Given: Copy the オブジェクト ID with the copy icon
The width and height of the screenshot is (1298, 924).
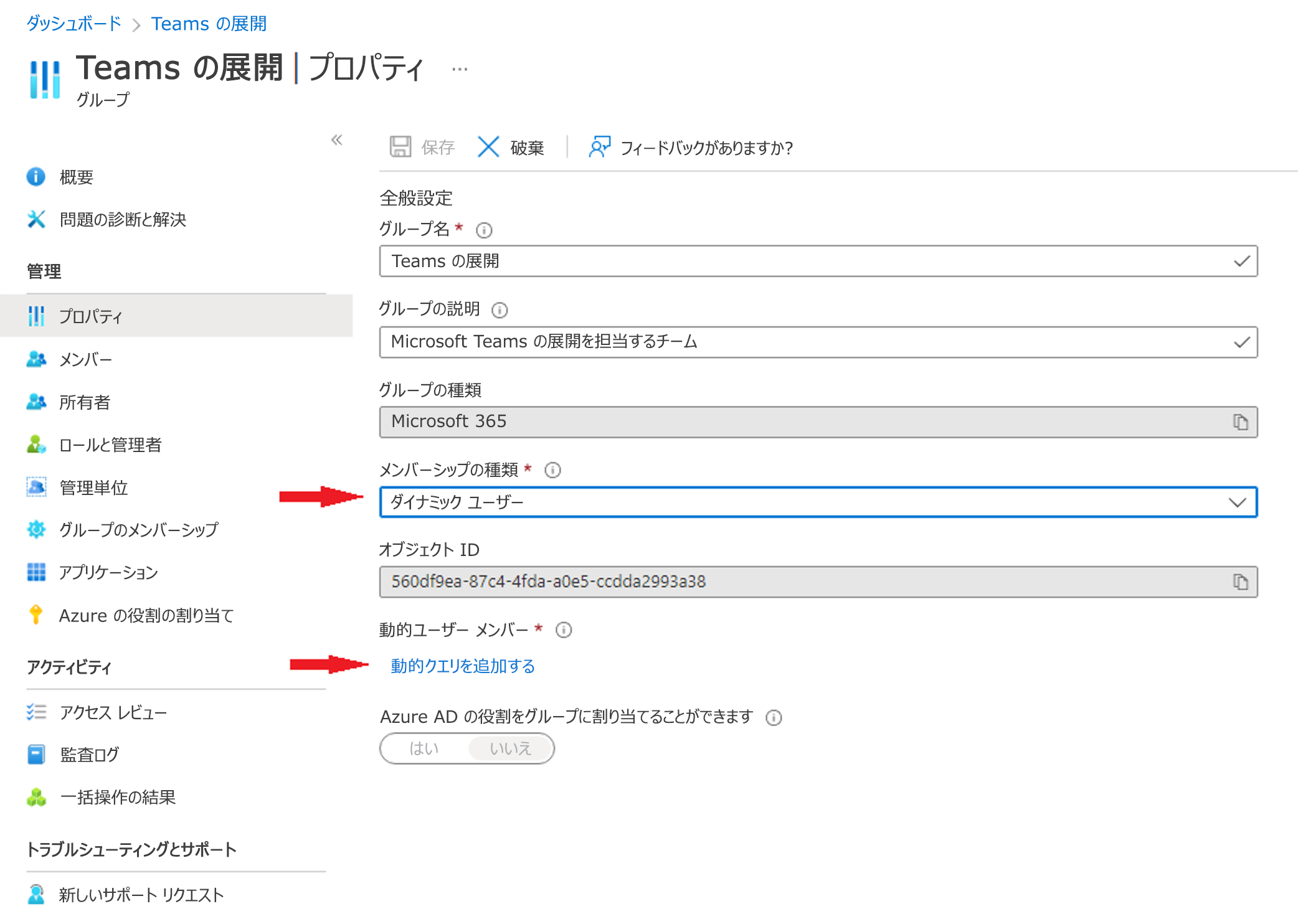Looking at the screenshot, I should pos(1240,582).
